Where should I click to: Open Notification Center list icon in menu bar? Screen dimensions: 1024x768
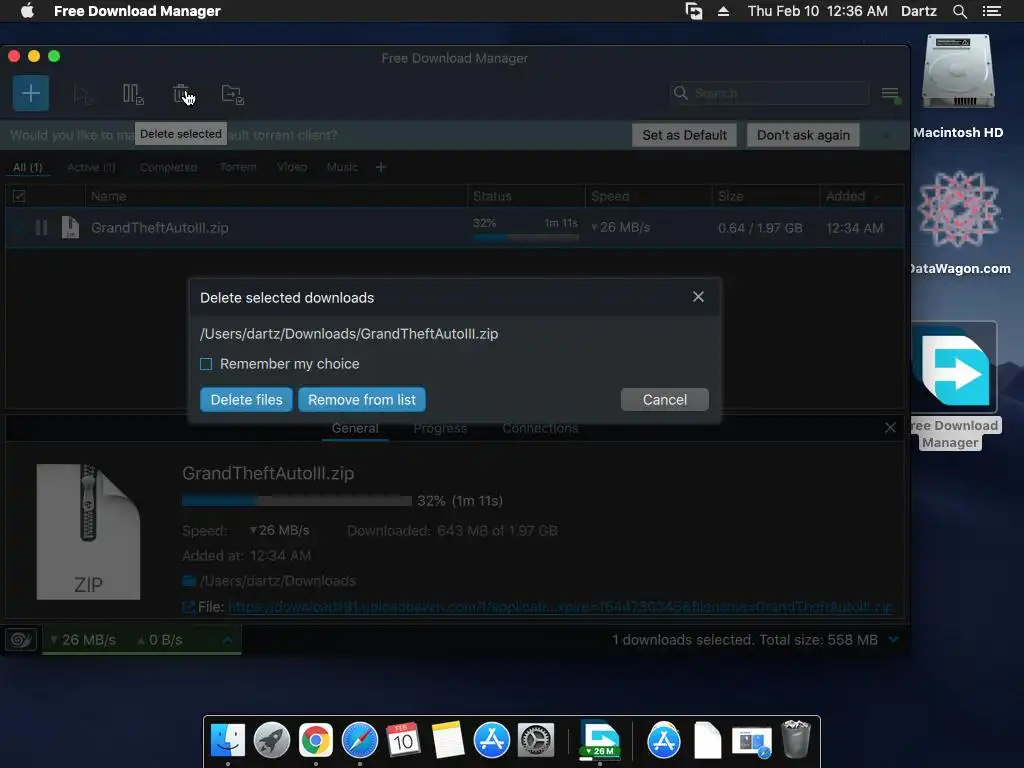point(992,11)
